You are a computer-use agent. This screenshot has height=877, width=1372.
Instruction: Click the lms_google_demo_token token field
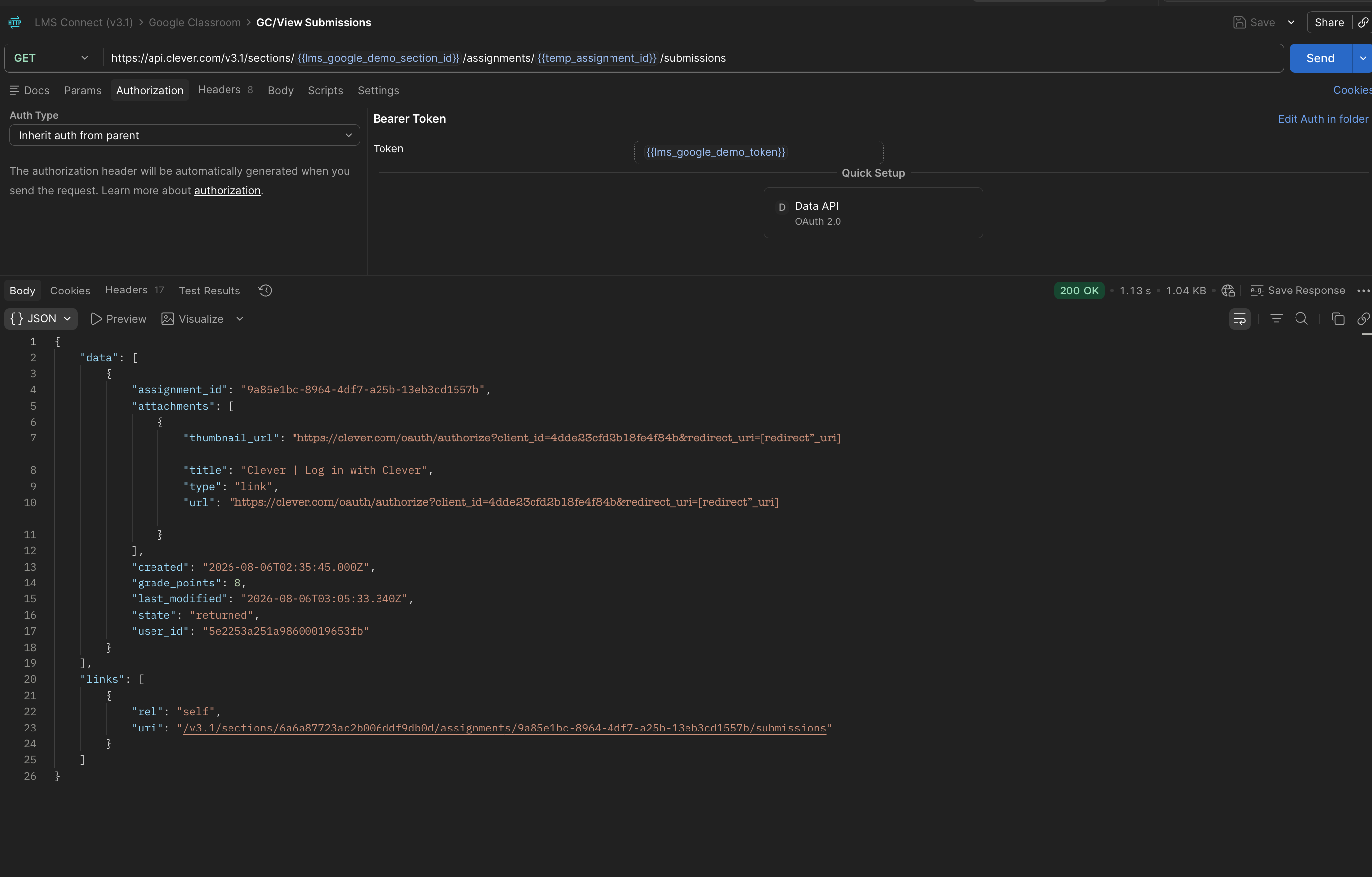point(759,152)
